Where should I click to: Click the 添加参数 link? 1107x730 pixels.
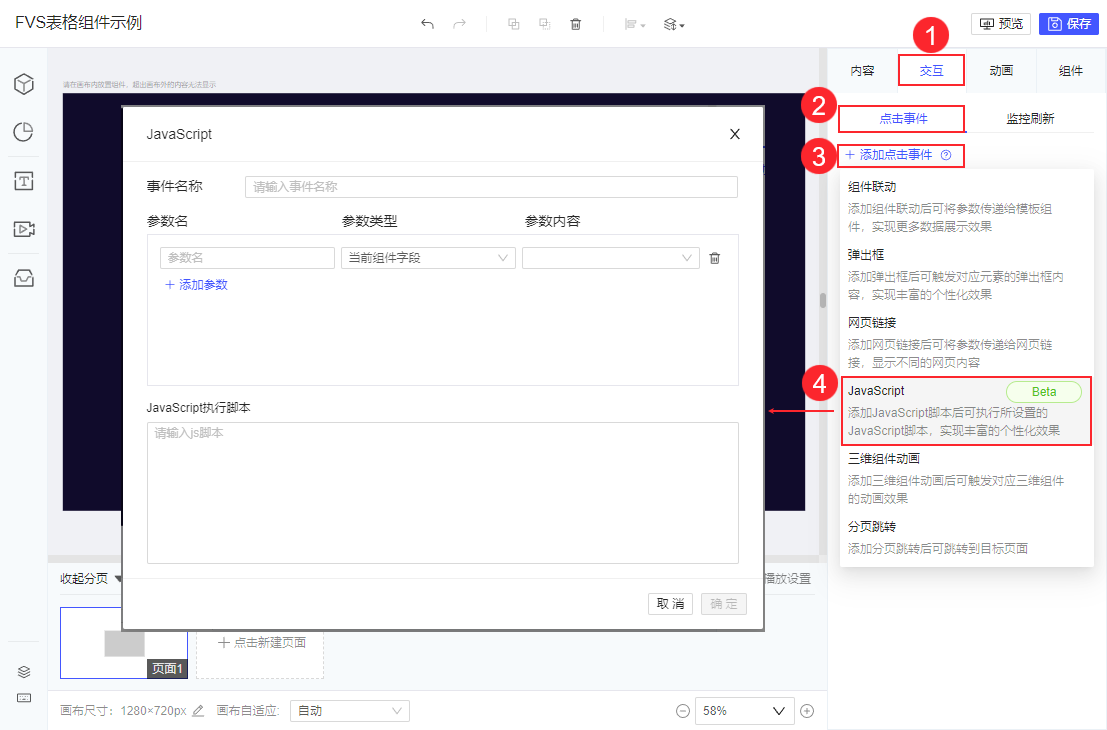pyautogui.click(x=196, y=285)
